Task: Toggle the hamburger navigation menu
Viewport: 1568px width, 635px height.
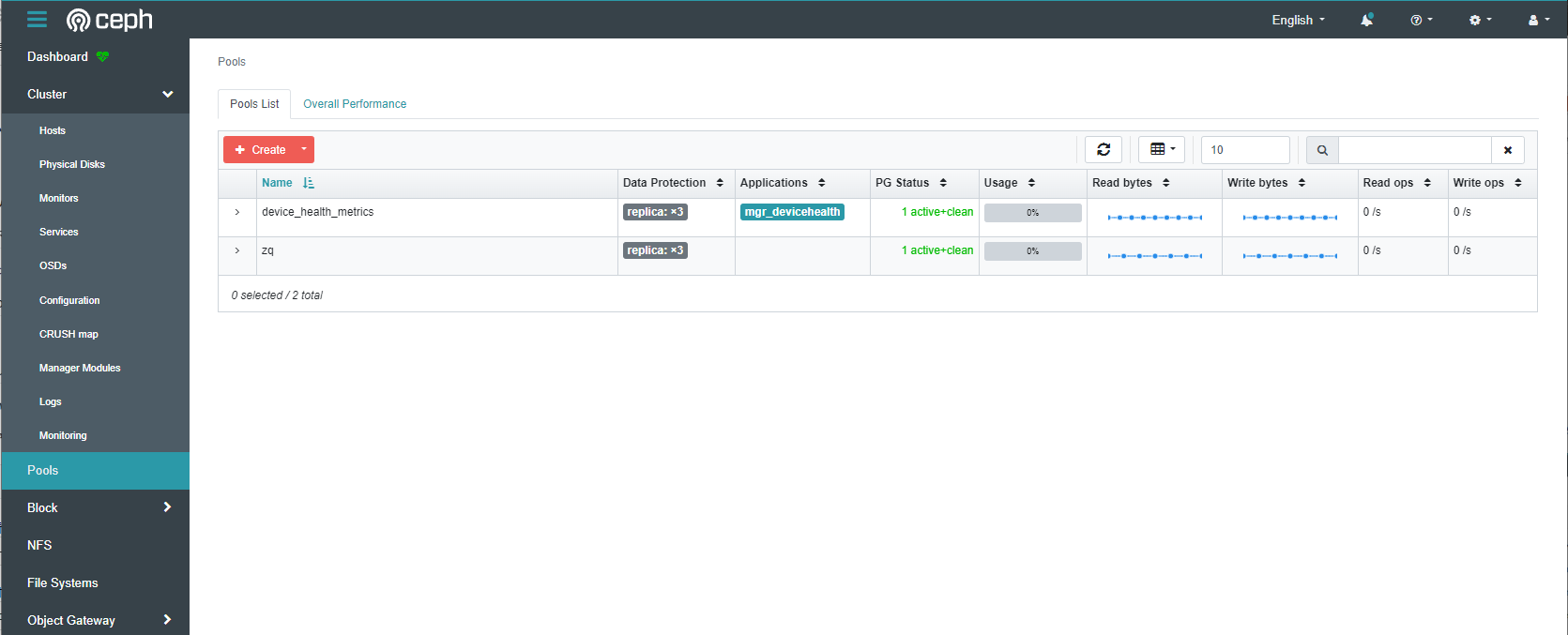Action: 37,20
